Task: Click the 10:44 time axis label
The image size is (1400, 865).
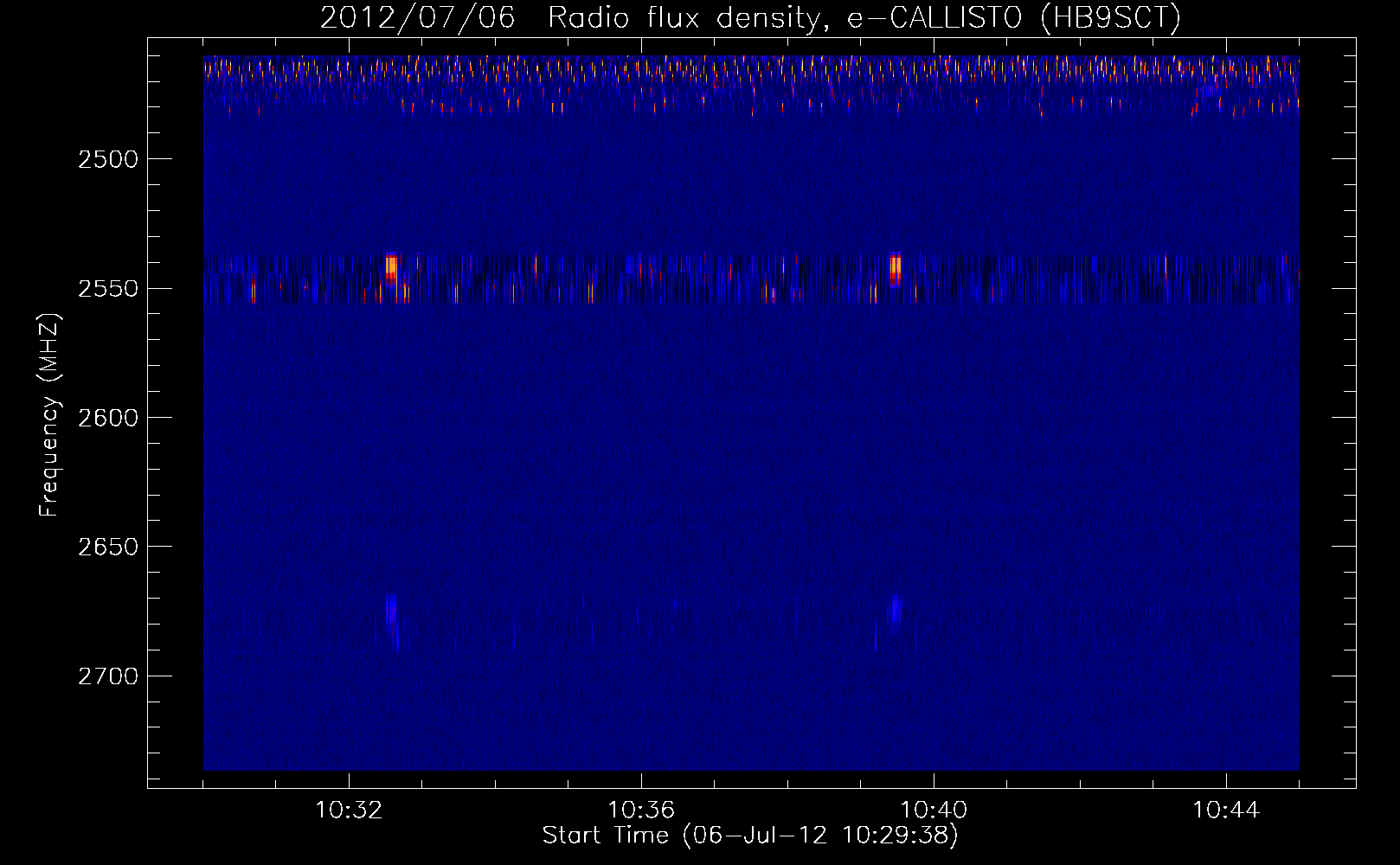Action: (x=1226, y=811)
